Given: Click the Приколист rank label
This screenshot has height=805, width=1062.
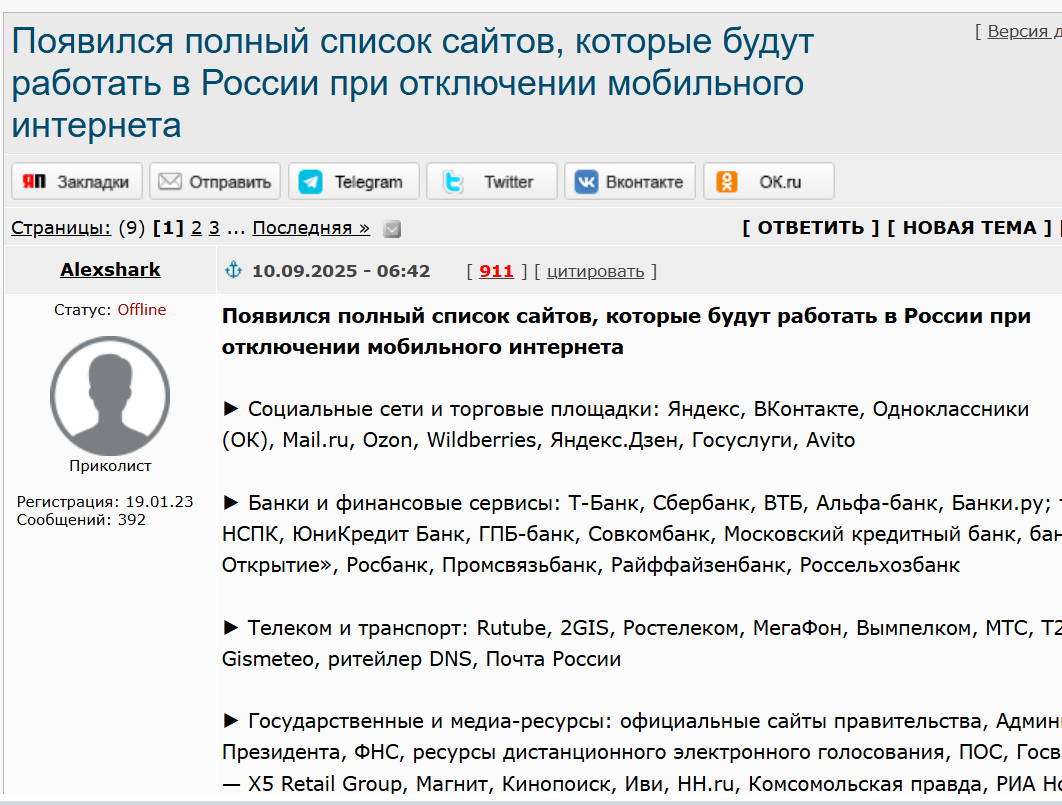Looking at the screenshot, I should click(110, 466).
